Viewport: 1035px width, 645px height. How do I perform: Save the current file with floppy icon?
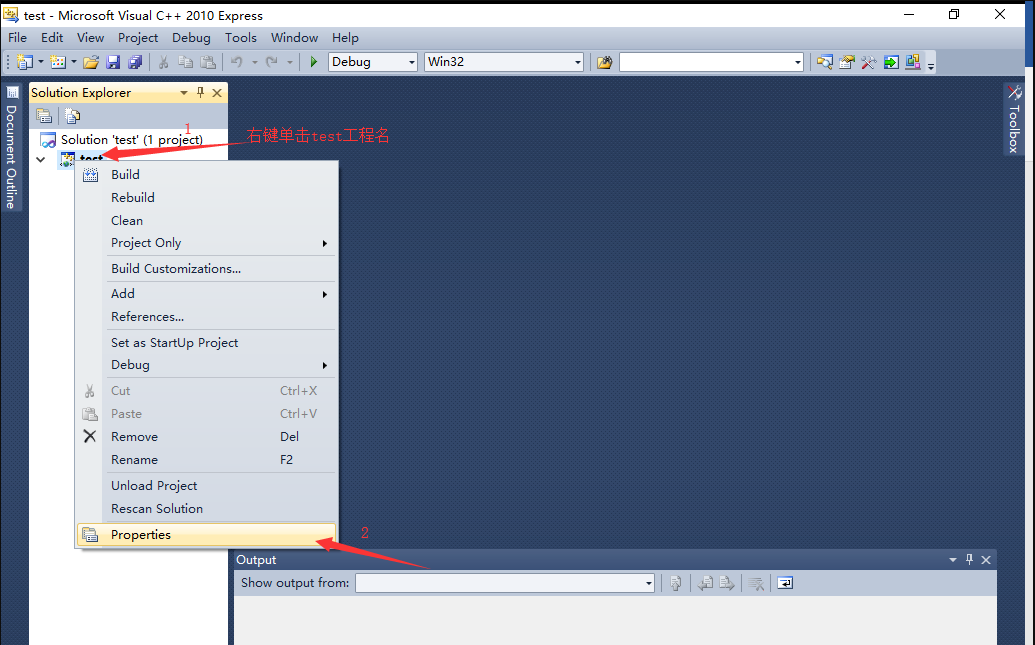click(x=114, y=62)
